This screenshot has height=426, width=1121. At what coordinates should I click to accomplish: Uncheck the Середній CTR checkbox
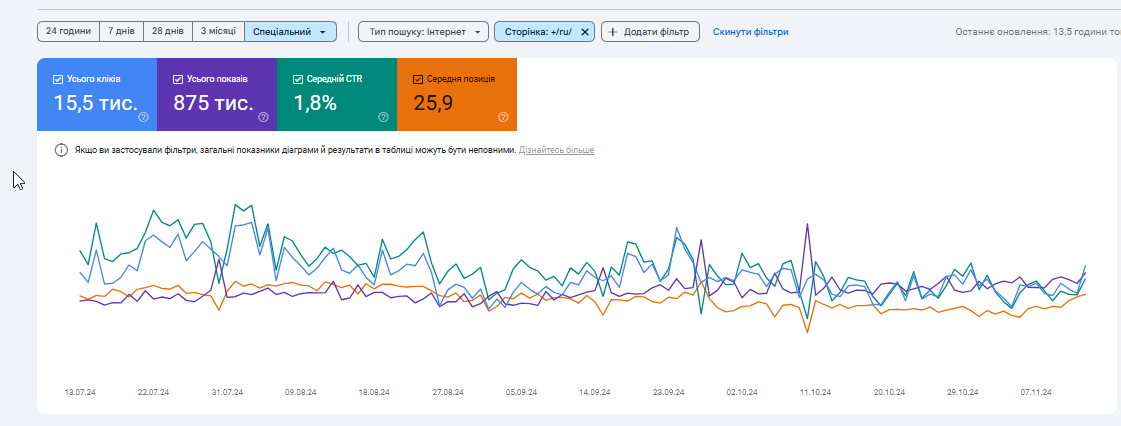point(298,78)
